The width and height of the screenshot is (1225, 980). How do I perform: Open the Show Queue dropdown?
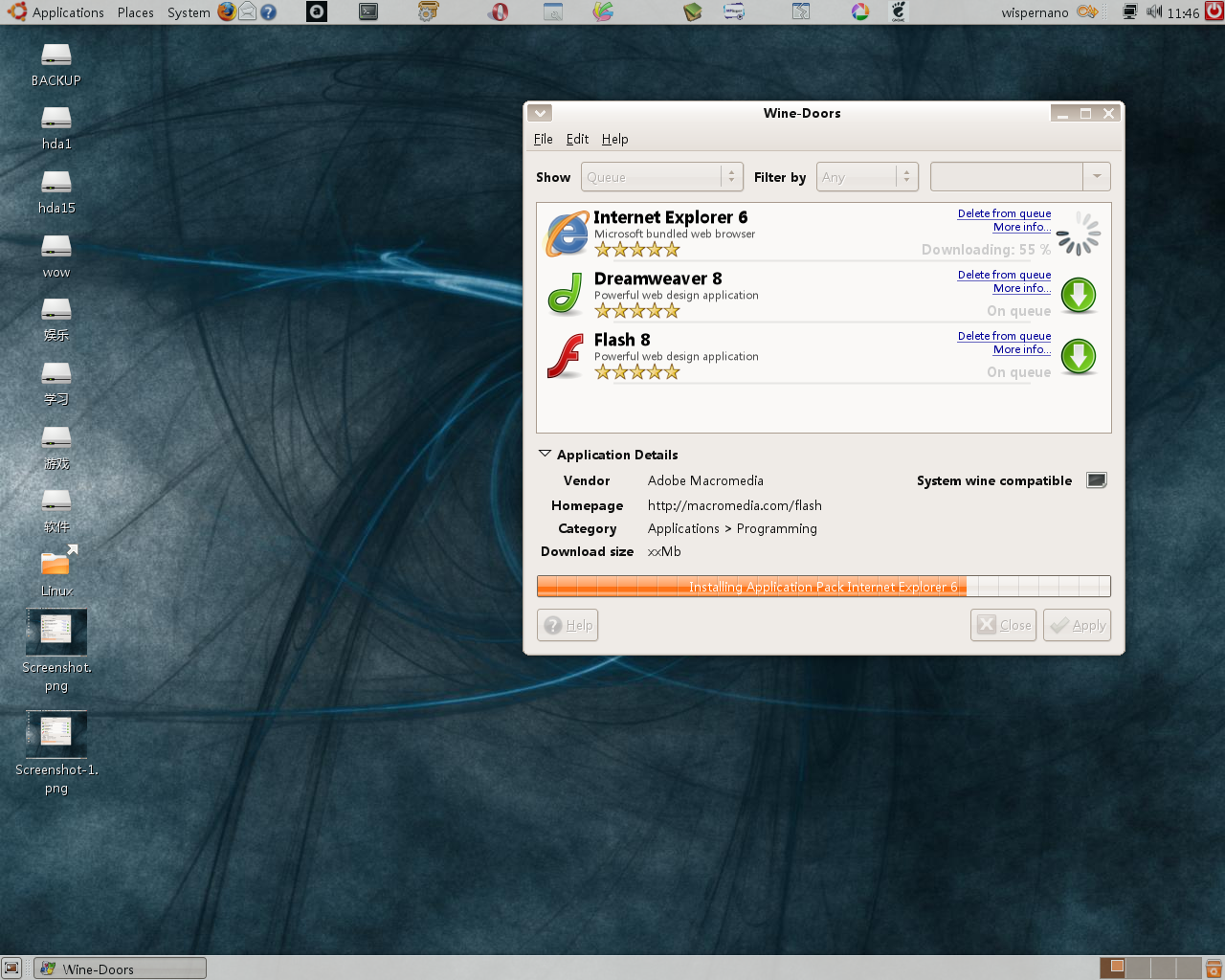point(661,177)
